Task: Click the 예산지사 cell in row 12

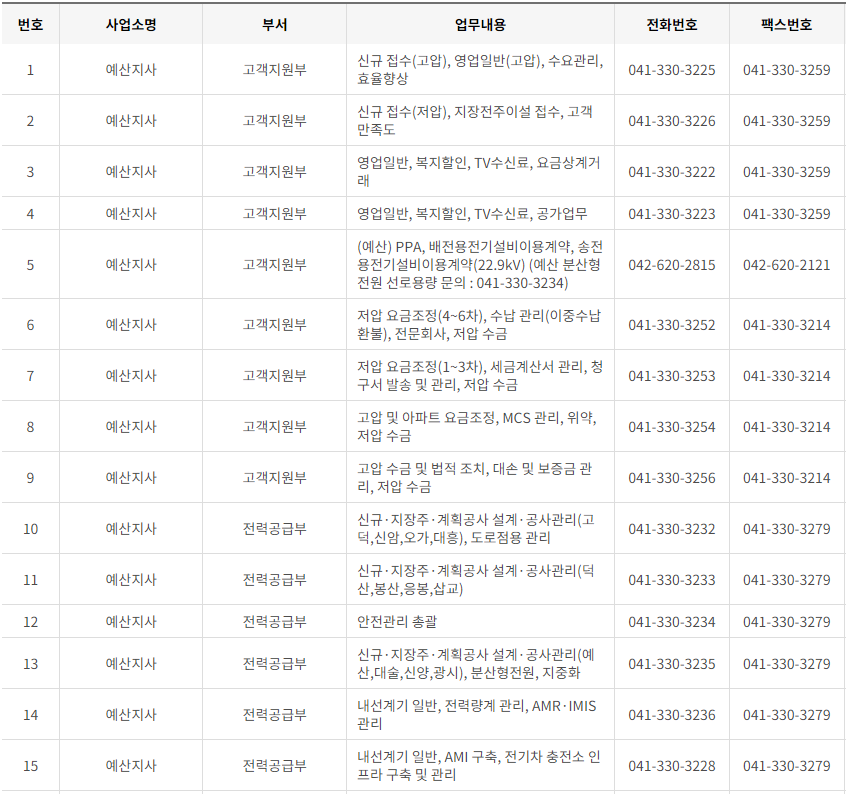Action: pos(131,620)
